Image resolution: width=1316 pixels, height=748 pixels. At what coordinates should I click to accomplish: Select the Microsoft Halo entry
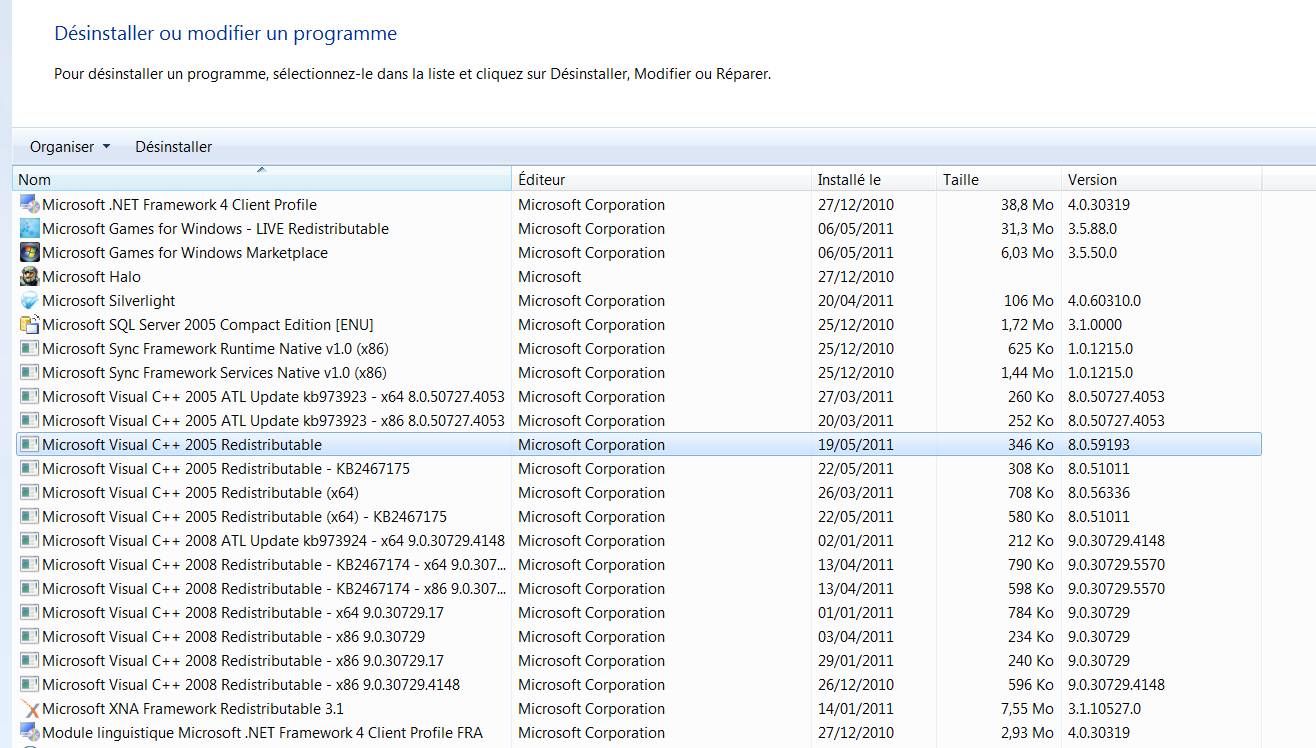pos(91,276)
